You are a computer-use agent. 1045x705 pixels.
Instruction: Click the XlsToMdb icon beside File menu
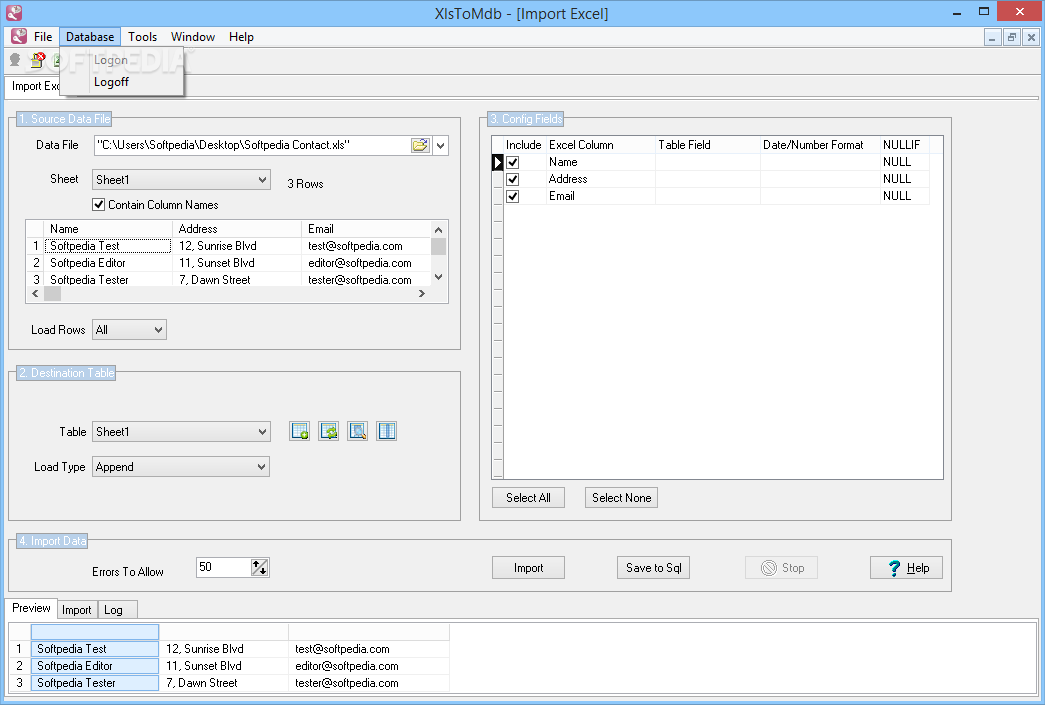point(19,37)
